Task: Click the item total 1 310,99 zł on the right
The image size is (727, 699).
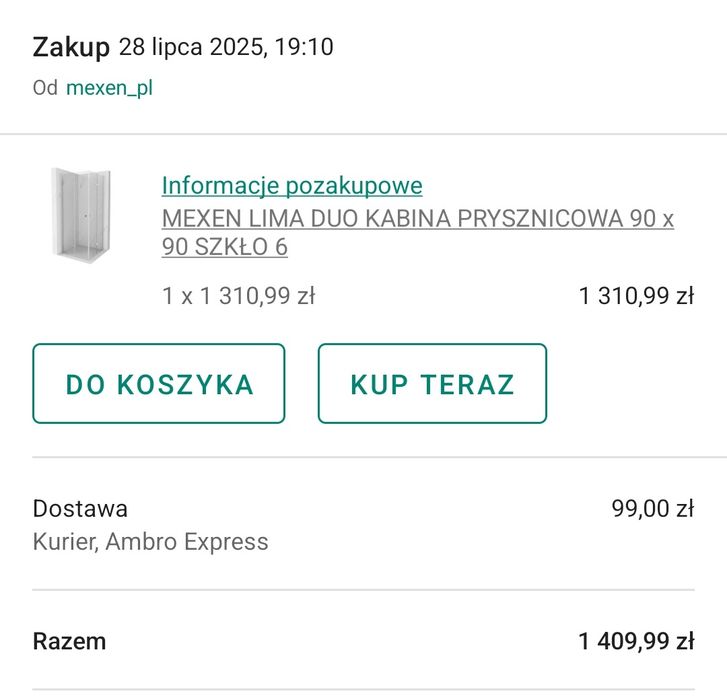Action: 636,296
